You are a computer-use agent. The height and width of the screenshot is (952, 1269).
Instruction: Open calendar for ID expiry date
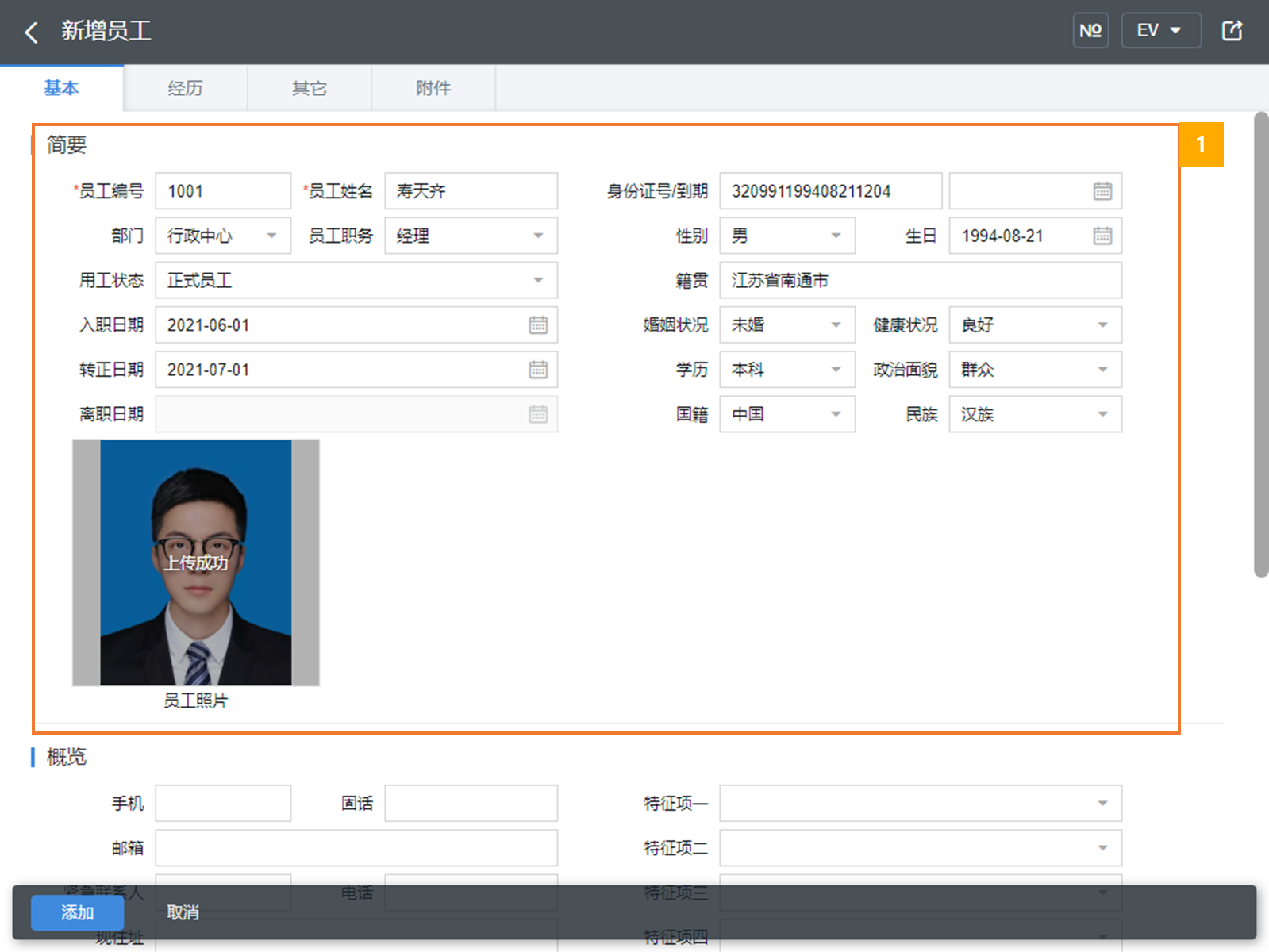[1102, 191]
